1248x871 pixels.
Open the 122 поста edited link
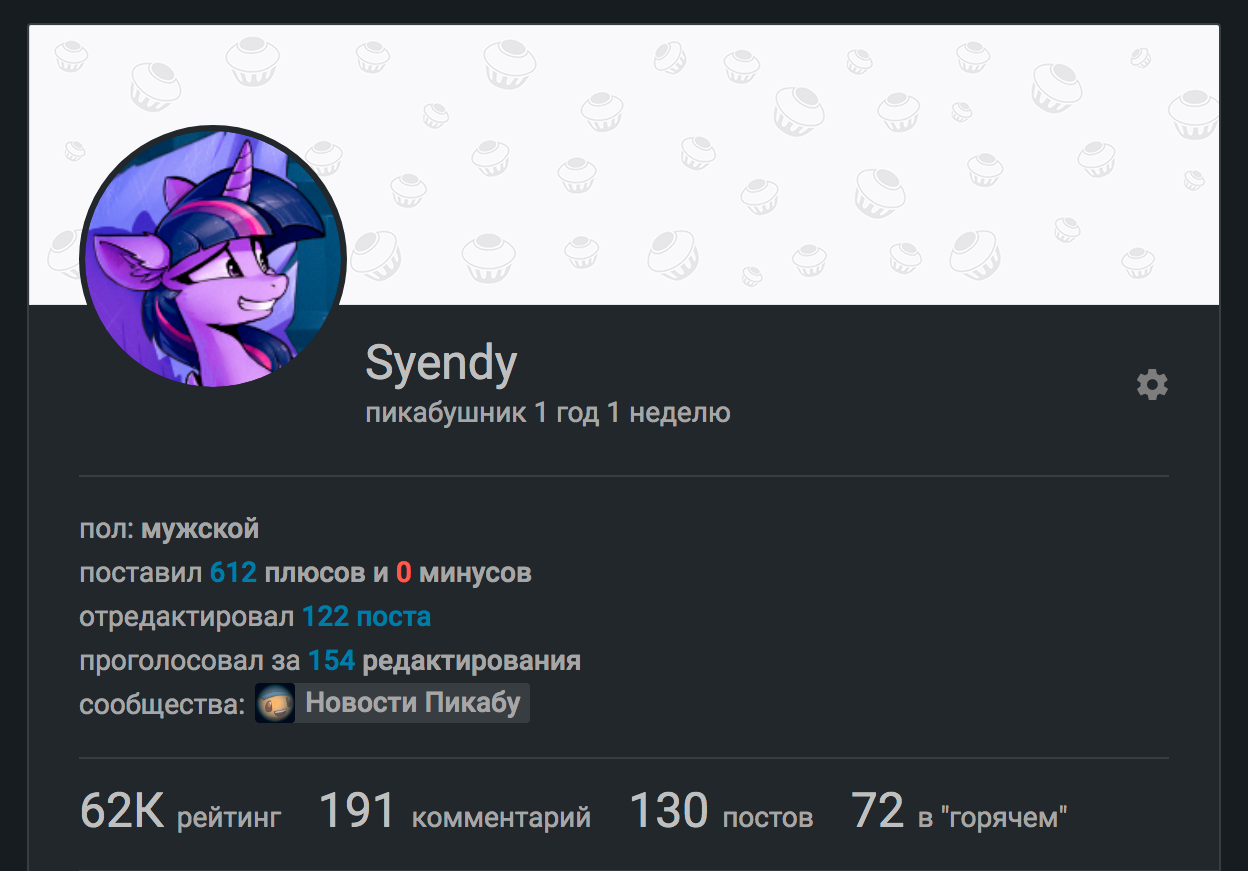[x=366, y=617]
